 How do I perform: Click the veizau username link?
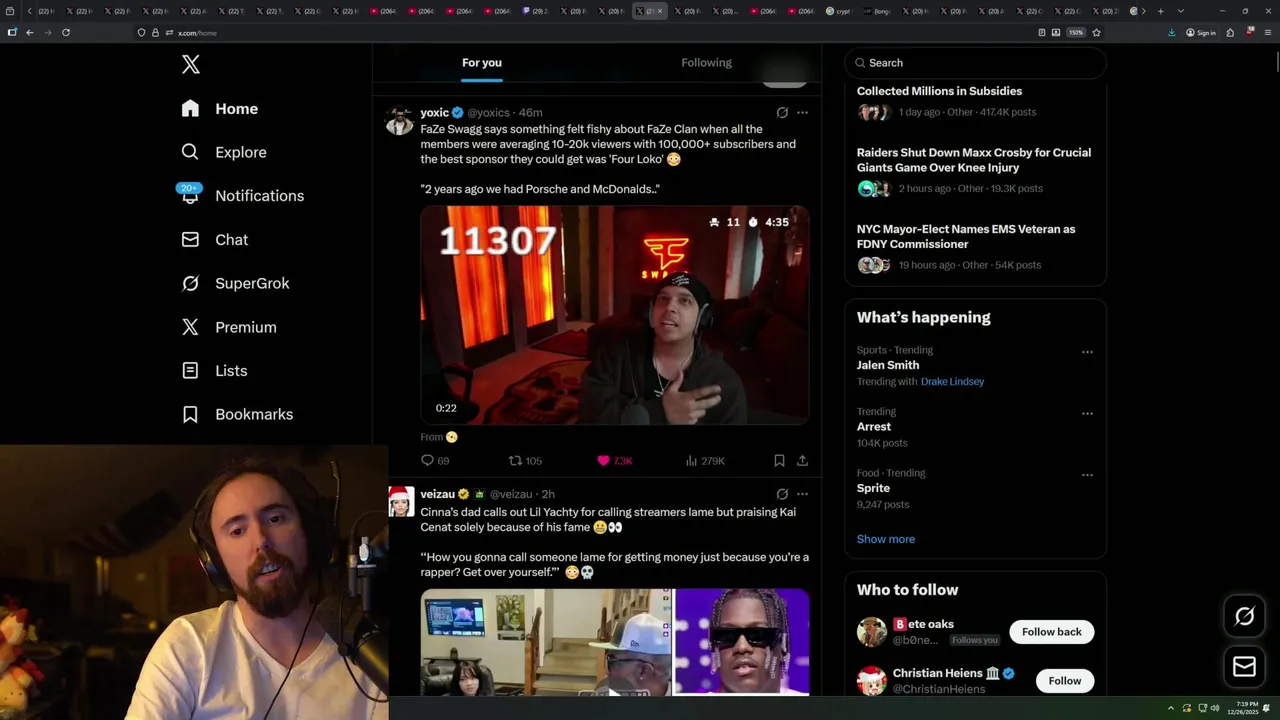pyautogui.click(x=438, y=494)
